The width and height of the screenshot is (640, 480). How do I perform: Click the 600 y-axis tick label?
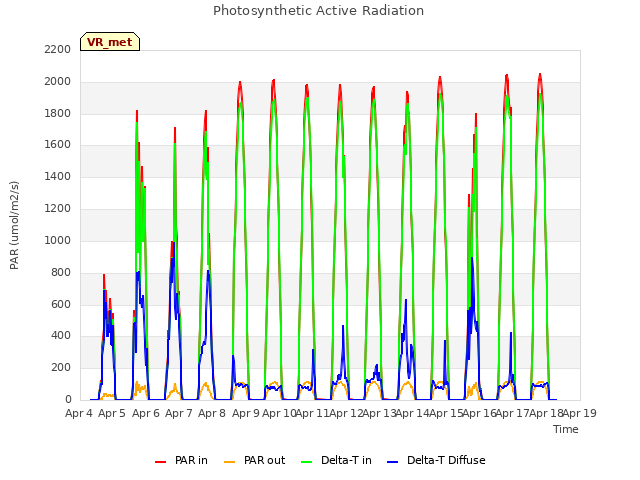(61, 304)
